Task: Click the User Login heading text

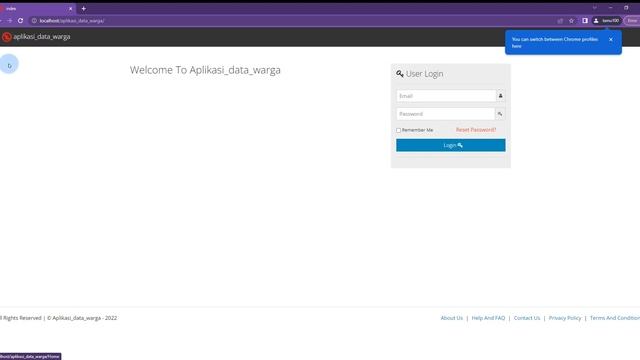Action: (x=424, y=74)
